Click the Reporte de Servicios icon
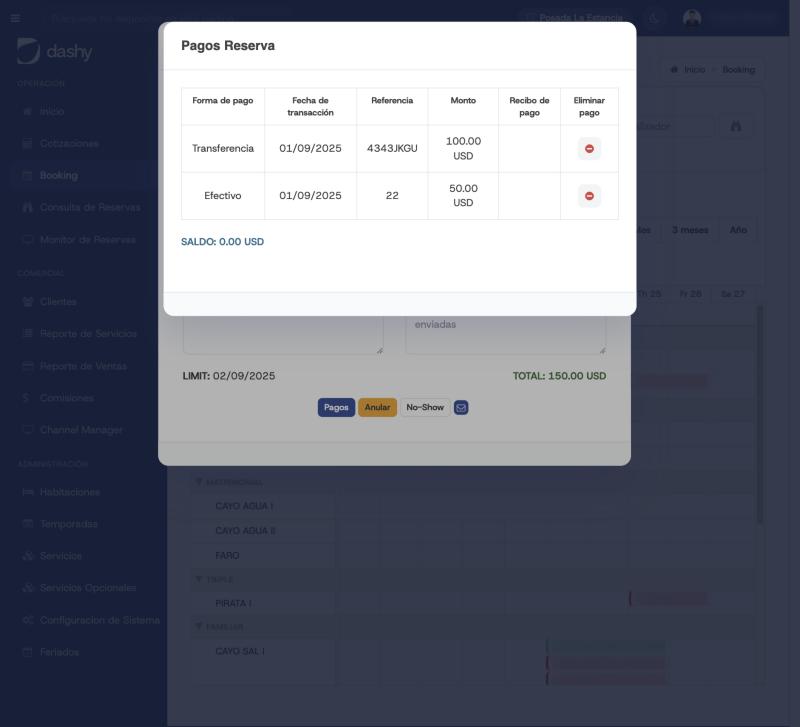Screen dimensions: 800x727 point(28,334)
